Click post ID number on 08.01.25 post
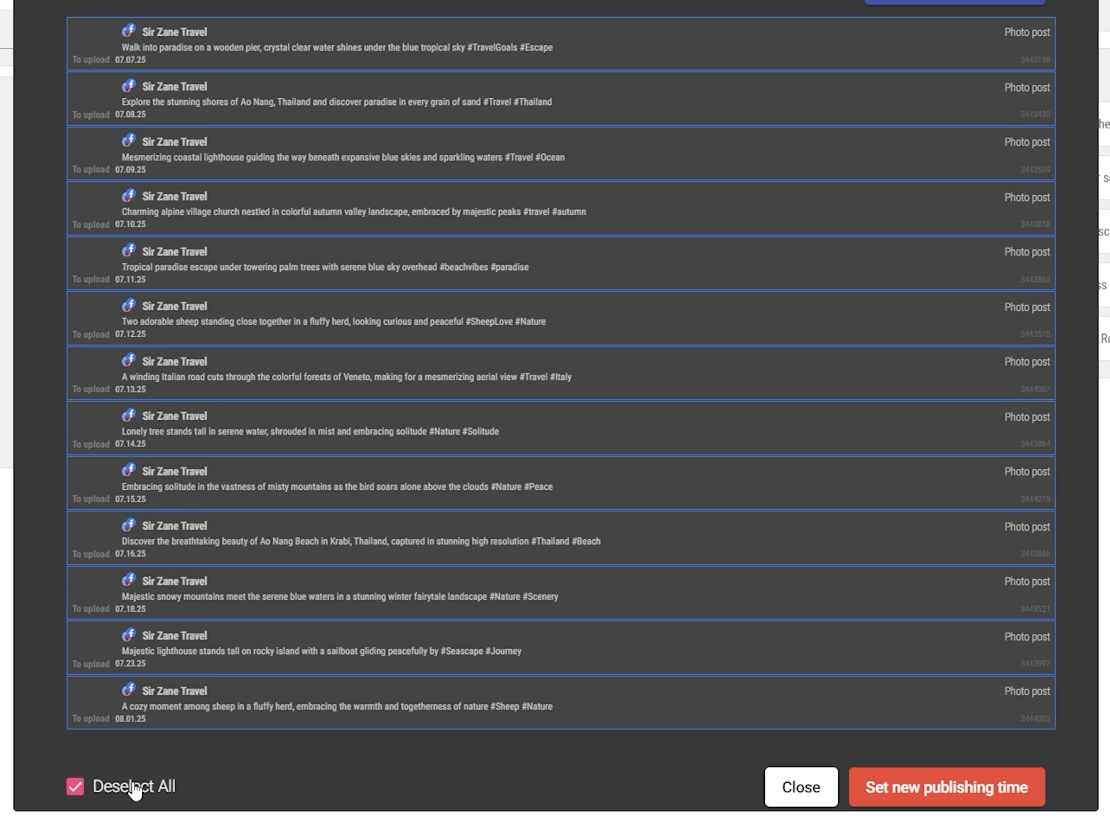Screen dimensions: 1110x822 pyautogui.click(x=1034, y=719)
